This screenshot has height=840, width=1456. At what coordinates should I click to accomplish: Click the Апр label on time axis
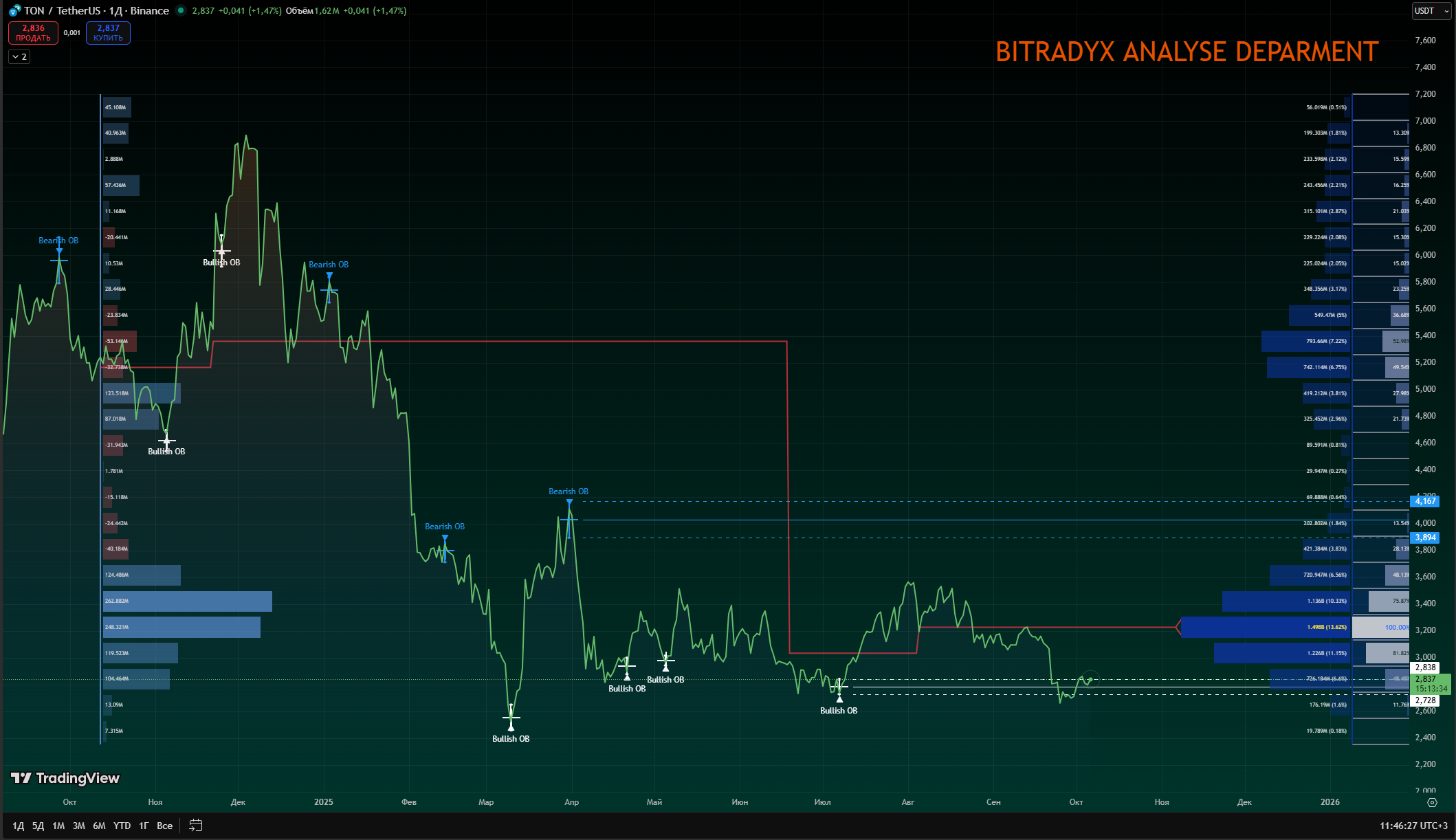(x=571, y=802)
